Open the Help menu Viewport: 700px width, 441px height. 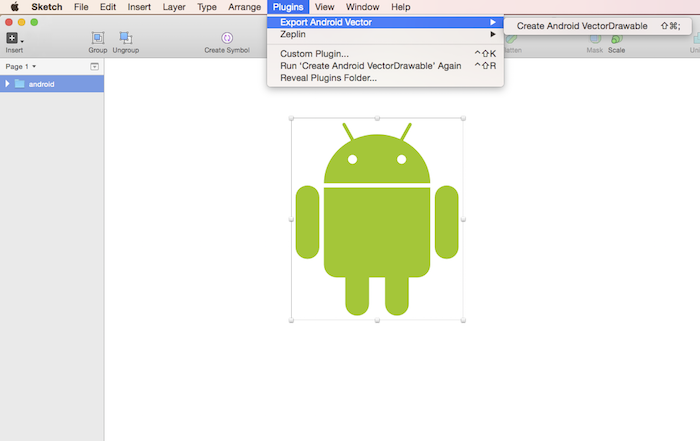click(x=400, y=7)
